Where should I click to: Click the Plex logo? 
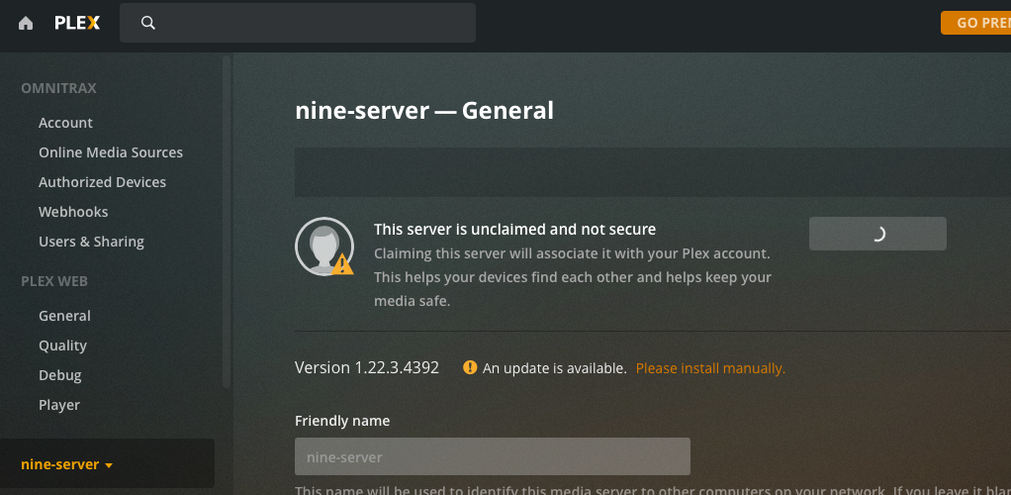[77, 23]
